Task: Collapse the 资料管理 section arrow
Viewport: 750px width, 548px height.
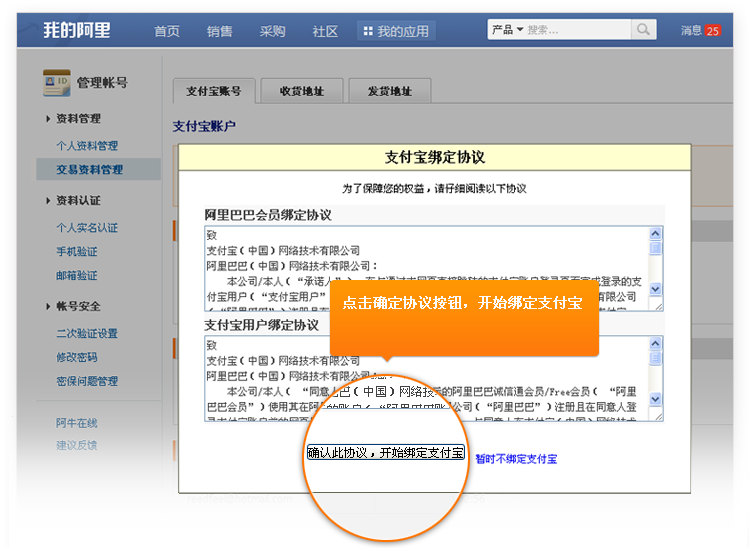Action: coord(48,119)
